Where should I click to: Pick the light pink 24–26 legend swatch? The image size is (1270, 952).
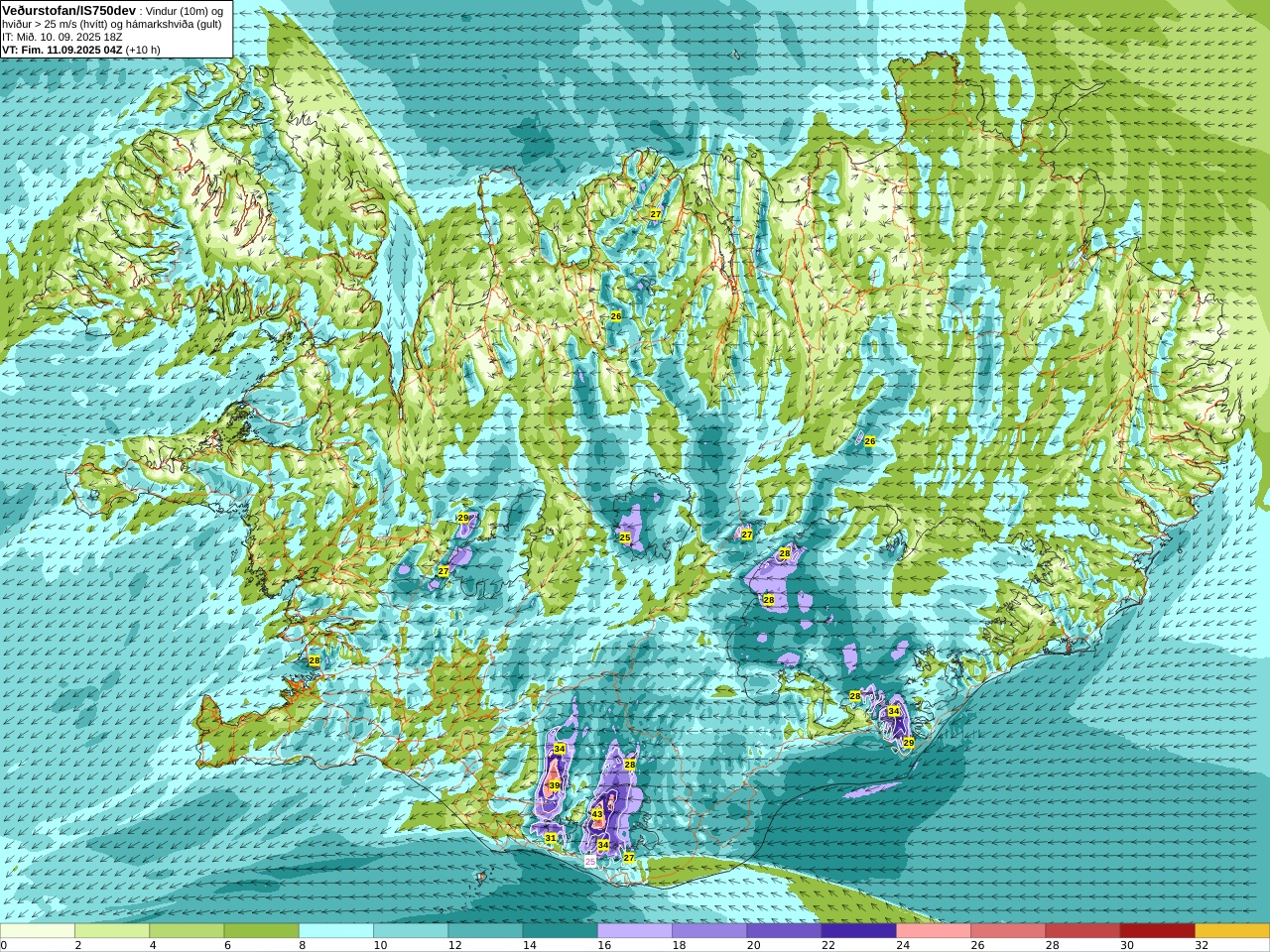(x=934, y=931)
